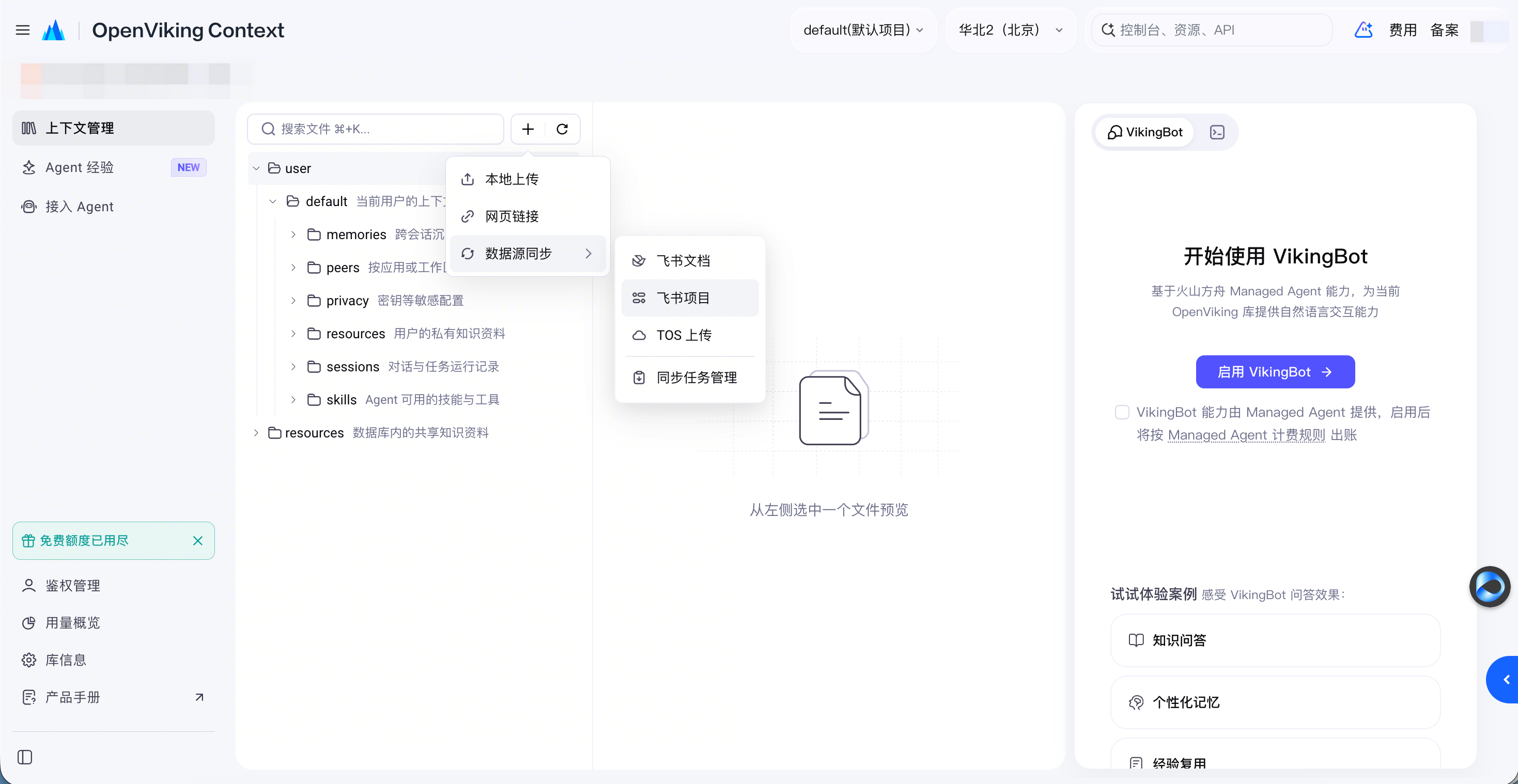
Task: Tick the Managed Agent billing agreement checkbox
Action: pos(1122,412)
